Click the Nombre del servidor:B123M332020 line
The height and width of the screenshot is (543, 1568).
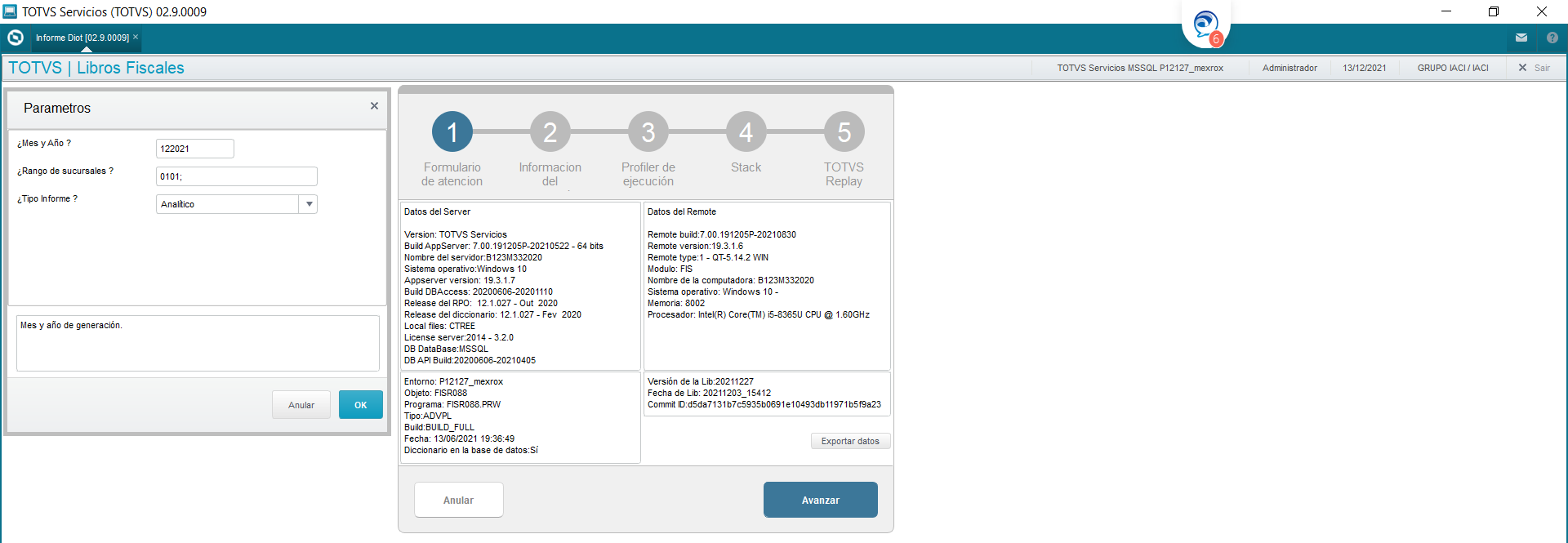(x=473, y=257)
